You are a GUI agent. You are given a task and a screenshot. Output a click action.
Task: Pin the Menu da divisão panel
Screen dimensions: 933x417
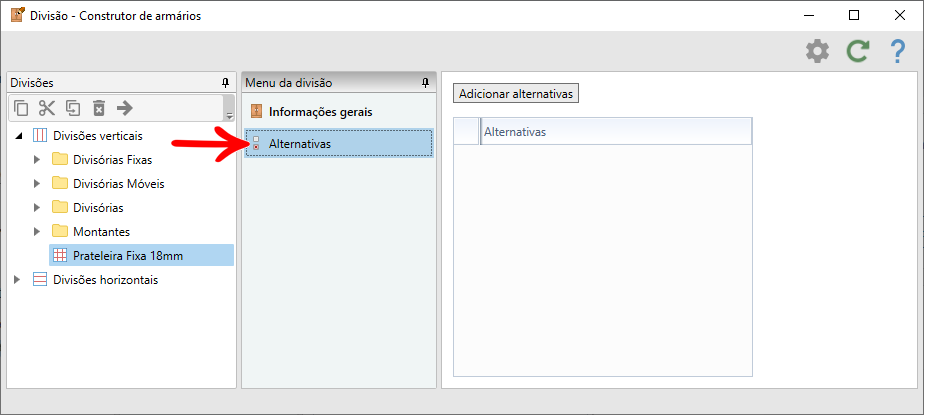(x=425, y=83)
